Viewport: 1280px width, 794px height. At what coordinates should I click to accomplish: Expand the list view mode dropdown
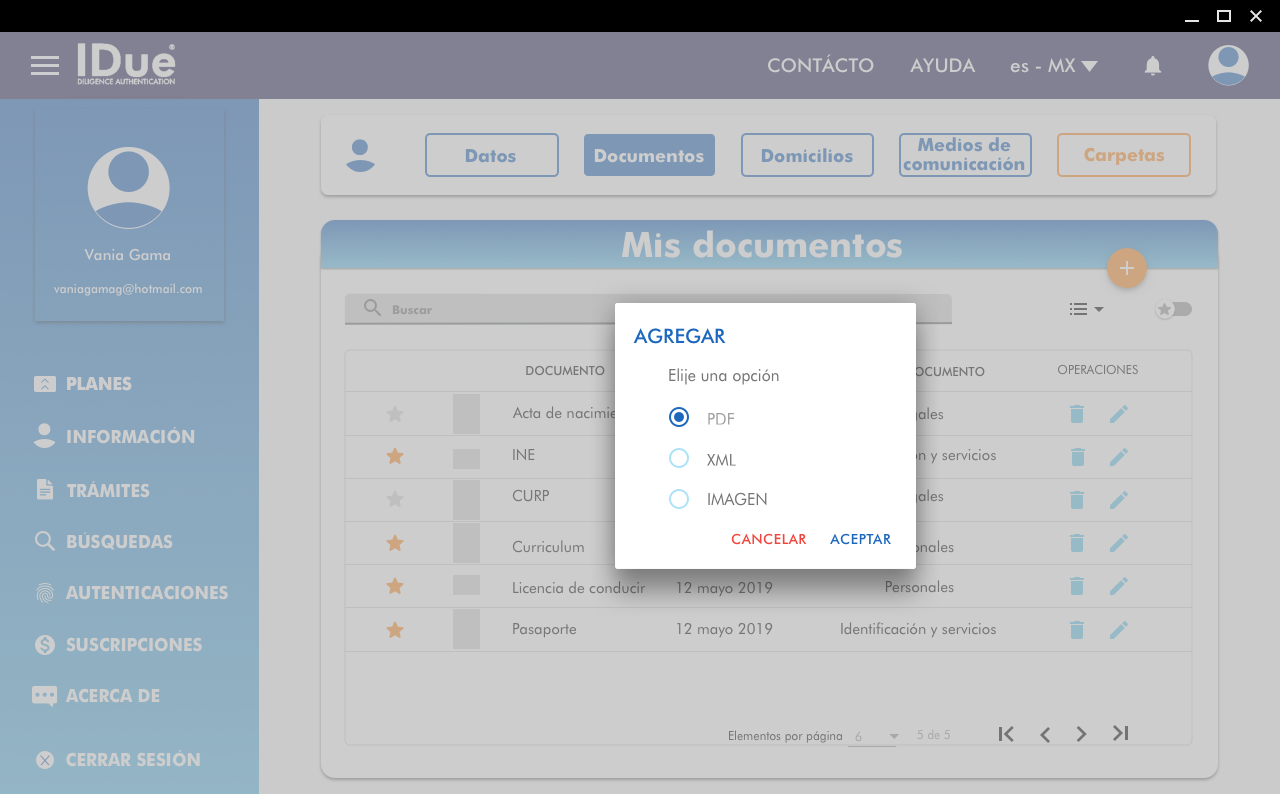(1086, 309)
